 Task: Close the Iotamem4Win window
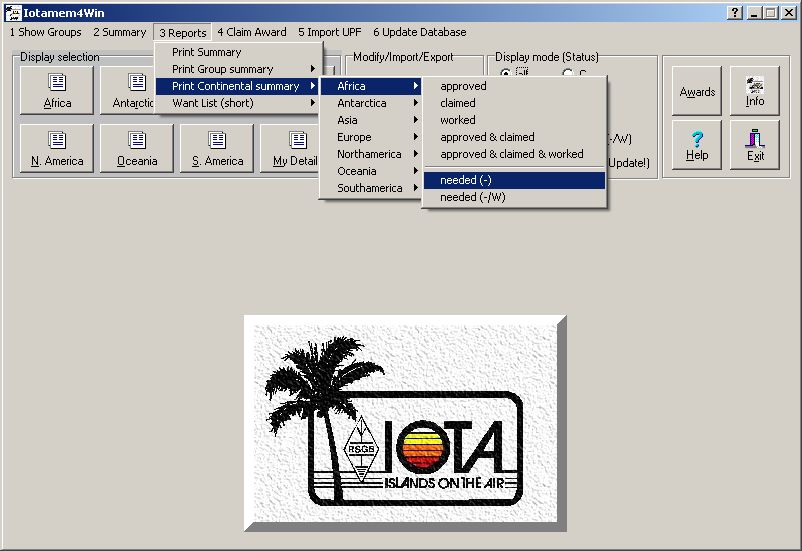788,13
